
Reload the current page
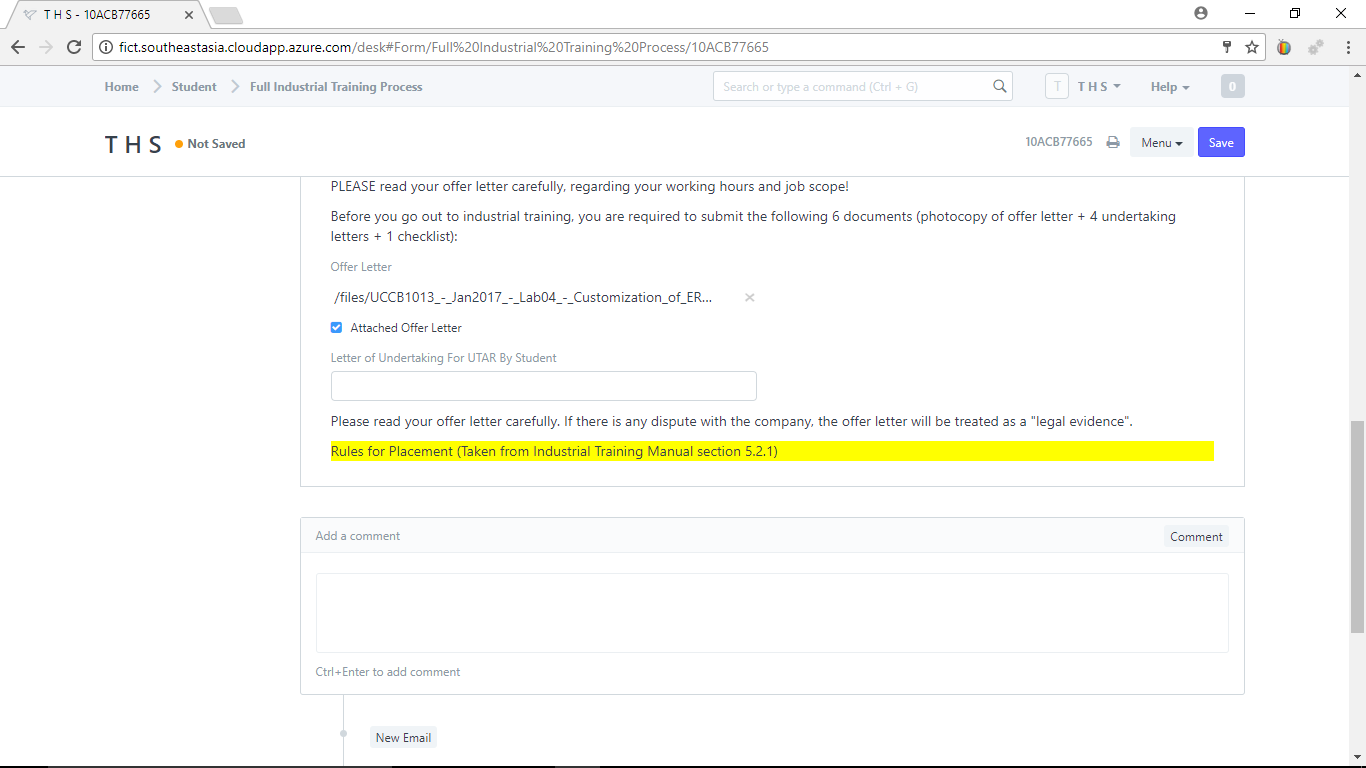(74, 47)
